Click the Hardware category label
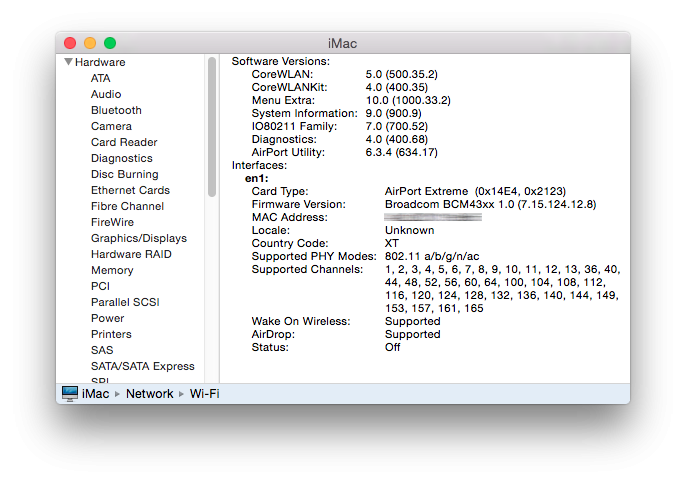Image resolution: width=686 pixels, height=484 pixels. tap(100, 62)
